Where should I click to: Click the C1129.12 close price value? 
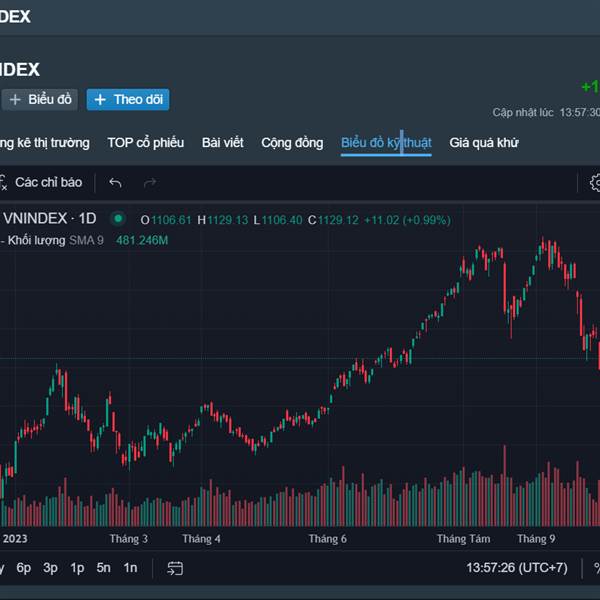click(x=333, y=220)
